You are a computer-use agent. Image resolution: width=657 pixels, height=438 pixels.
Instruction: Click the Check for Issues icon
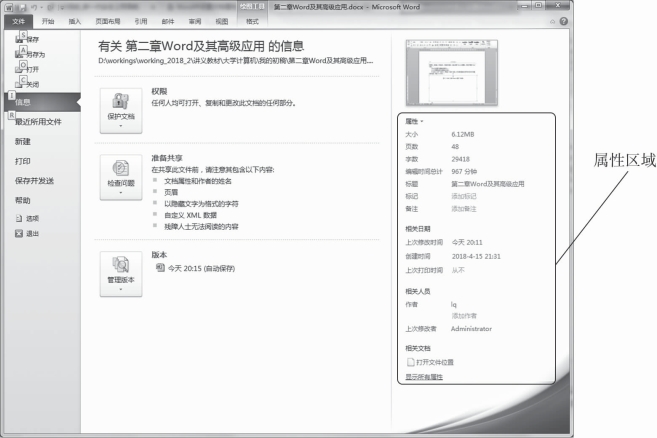point(121,168)
